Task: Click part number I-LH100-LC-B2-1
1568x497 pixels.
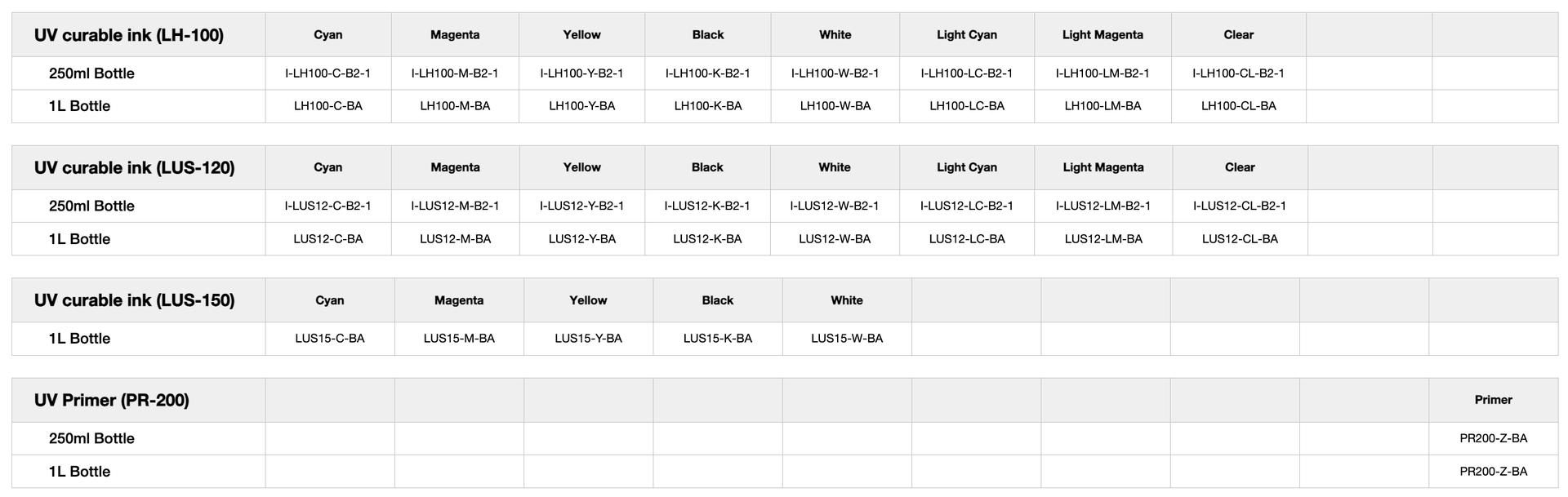Action: [966, 73]
